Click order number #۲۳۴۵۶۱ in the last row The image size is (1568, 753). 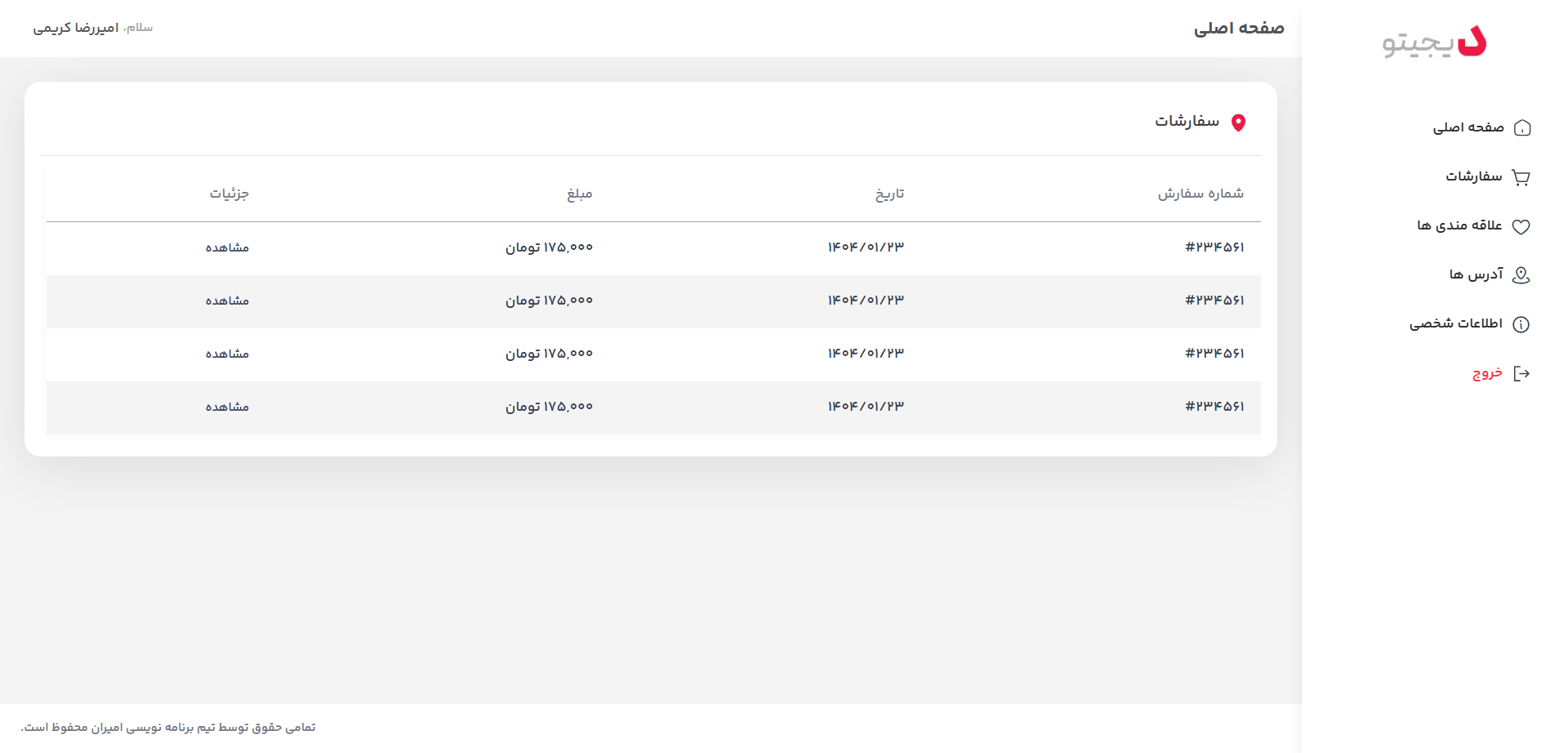pyautogui.click(x=1214, y=407)
